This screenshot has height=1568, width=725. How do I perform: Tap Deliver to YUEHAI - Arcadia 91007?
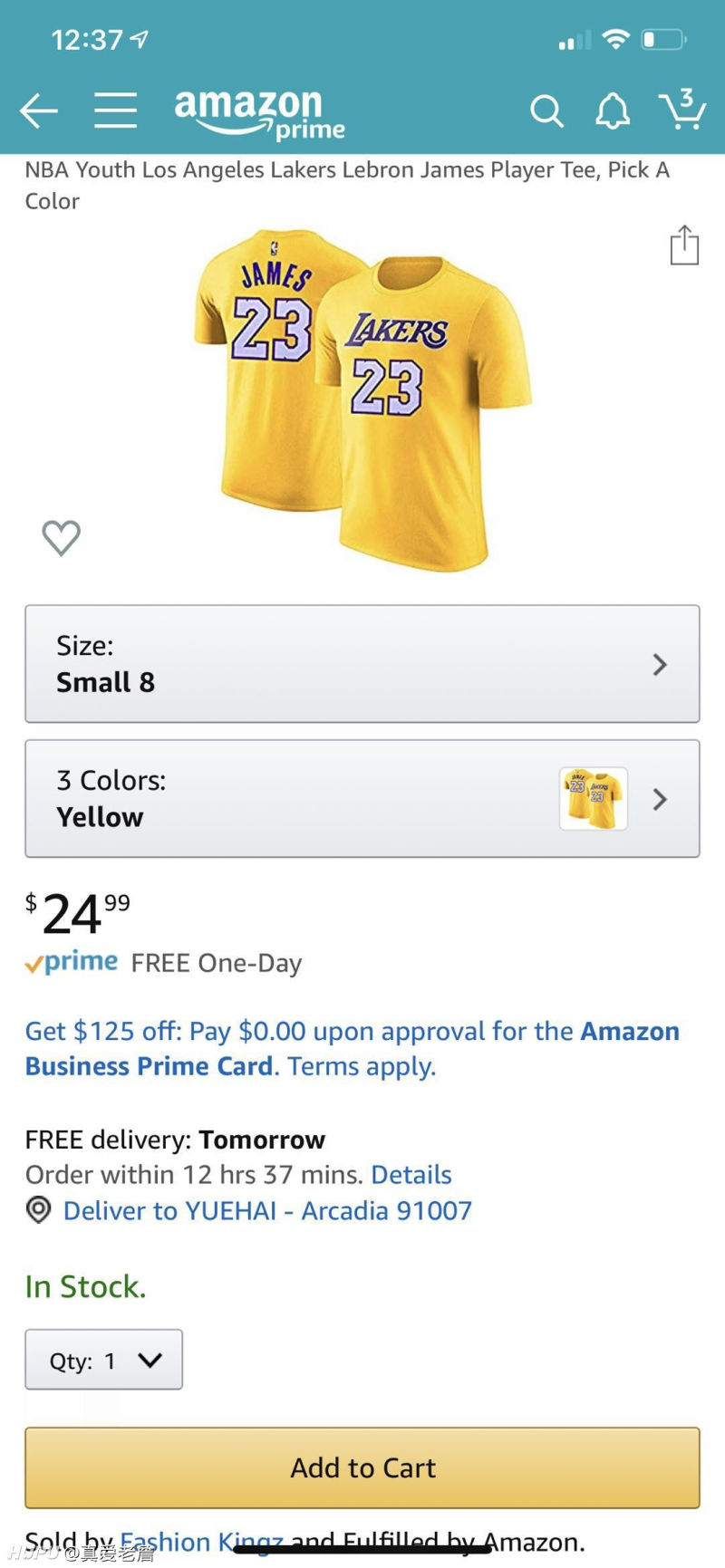click(x=267, y=1211)
